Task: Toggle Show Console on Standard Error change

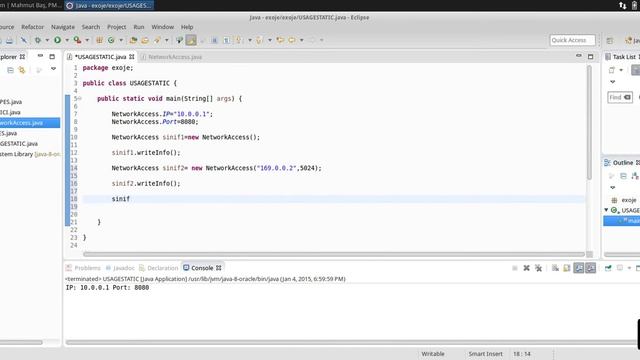Action: [x=591, y=268]
